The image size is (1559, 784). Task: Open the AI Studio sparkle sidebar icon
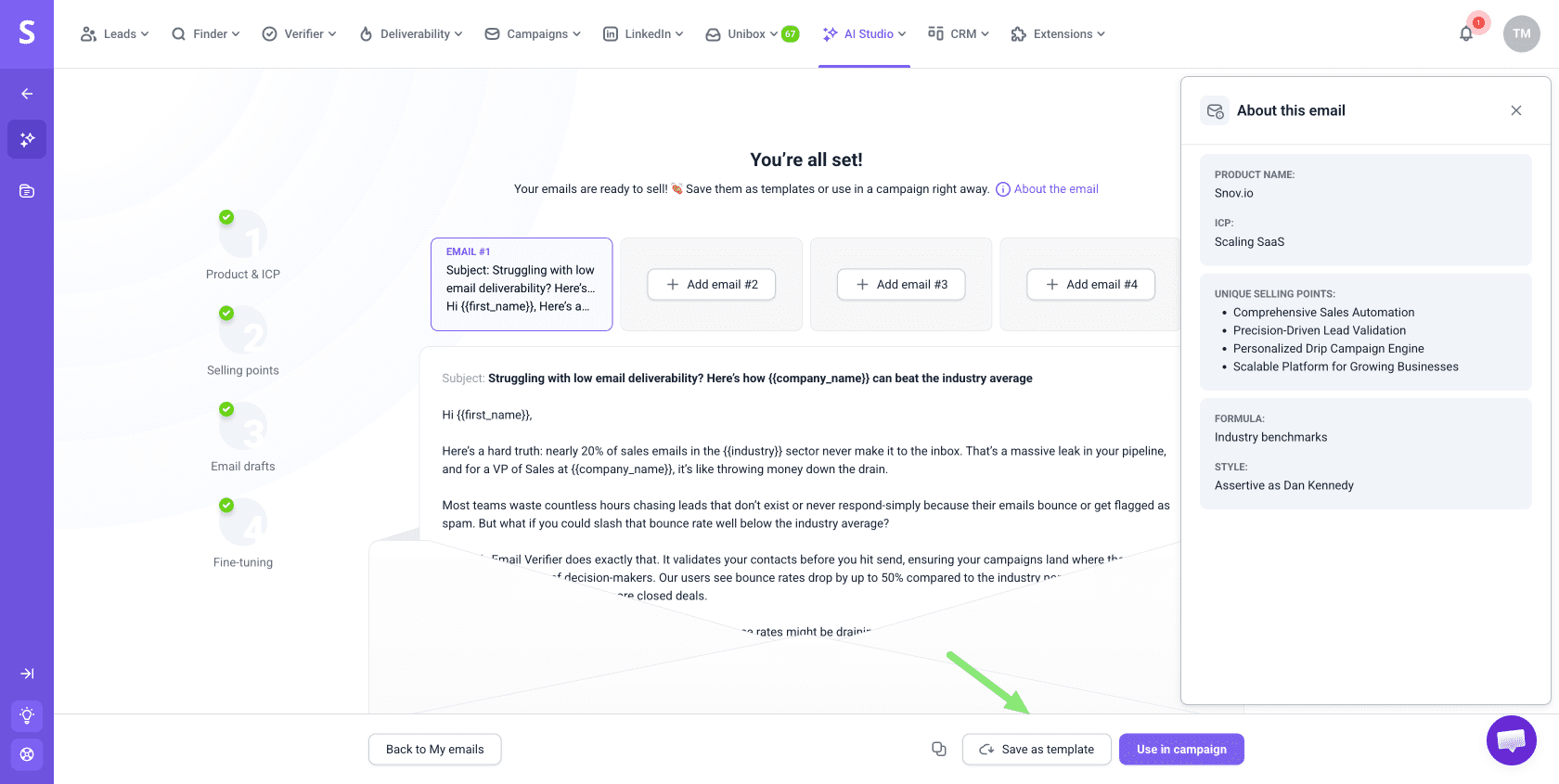click(27, 139)
